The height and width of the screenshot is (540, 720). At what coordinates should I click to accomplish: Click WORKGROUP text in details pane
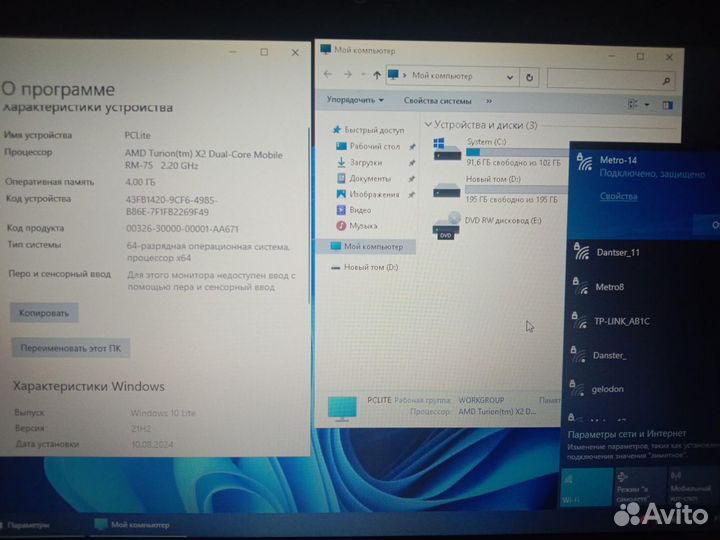tap(481, 400)
